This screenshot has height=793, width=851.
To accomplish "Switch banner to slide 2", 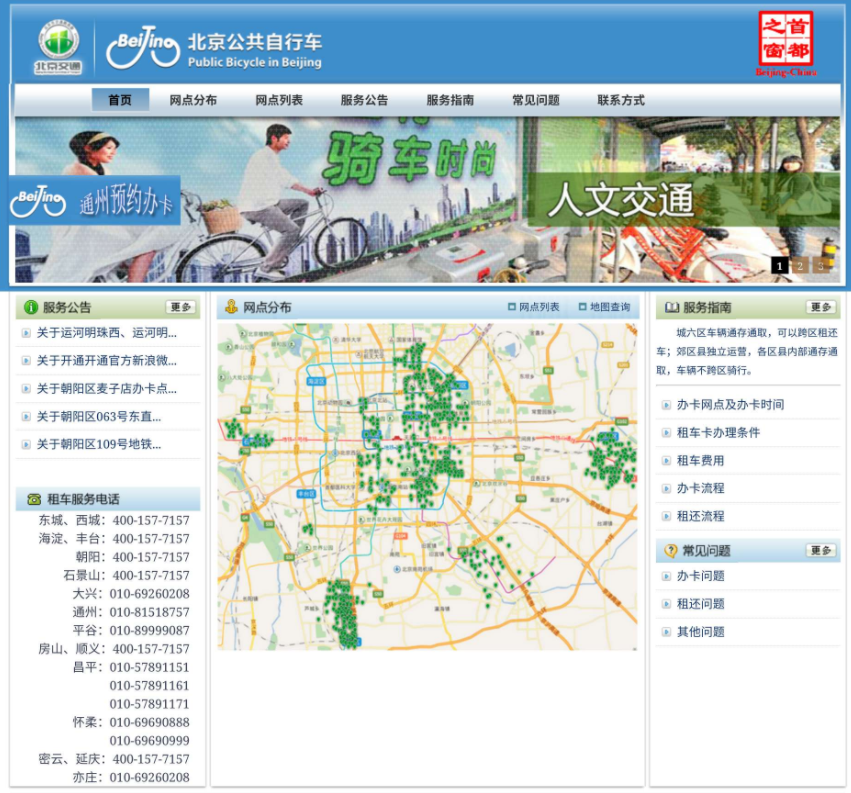I will pos(800,265).
